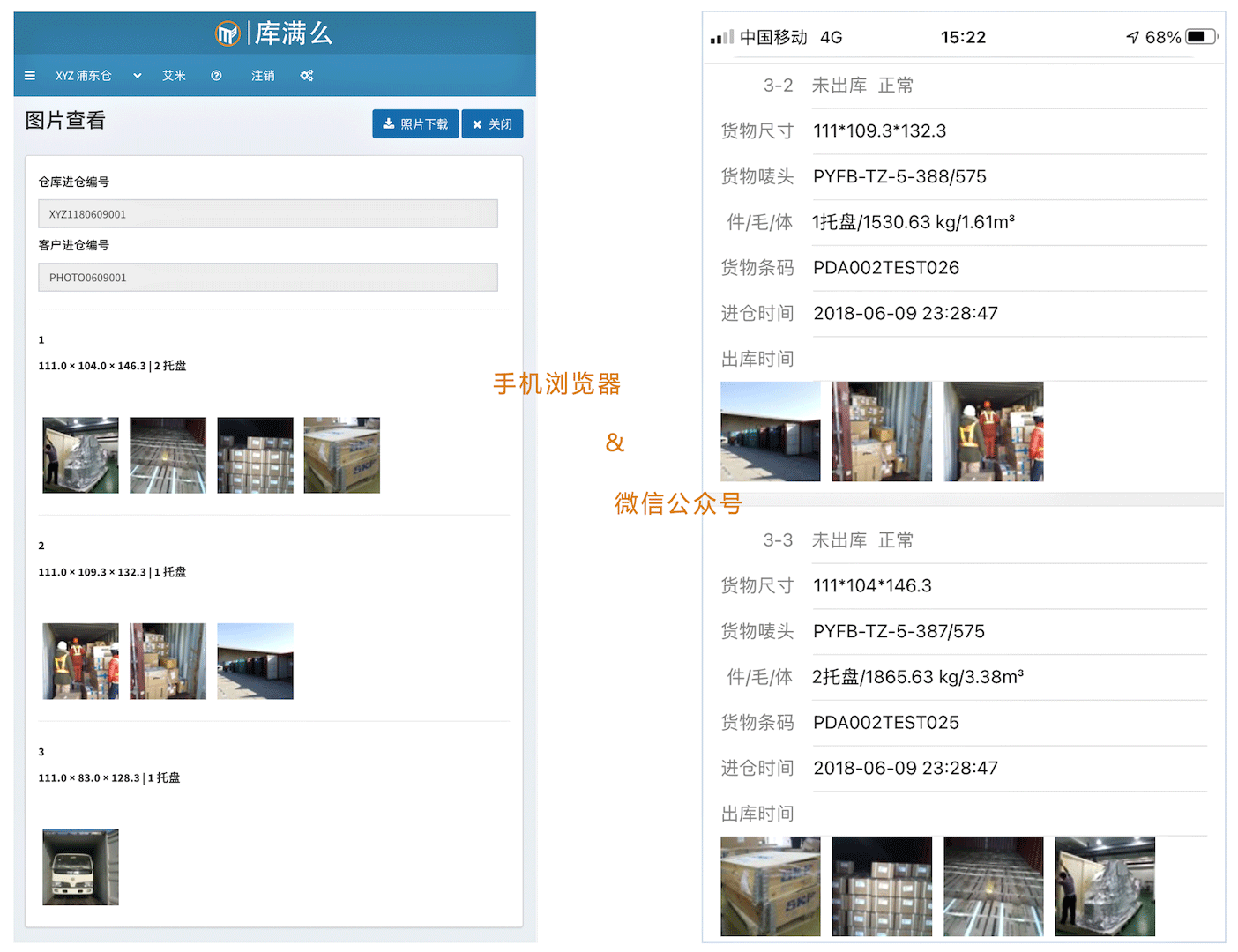Click the size value 111*109.3*132.3
Screen dimensions: 1238x952
click(879, 131)
